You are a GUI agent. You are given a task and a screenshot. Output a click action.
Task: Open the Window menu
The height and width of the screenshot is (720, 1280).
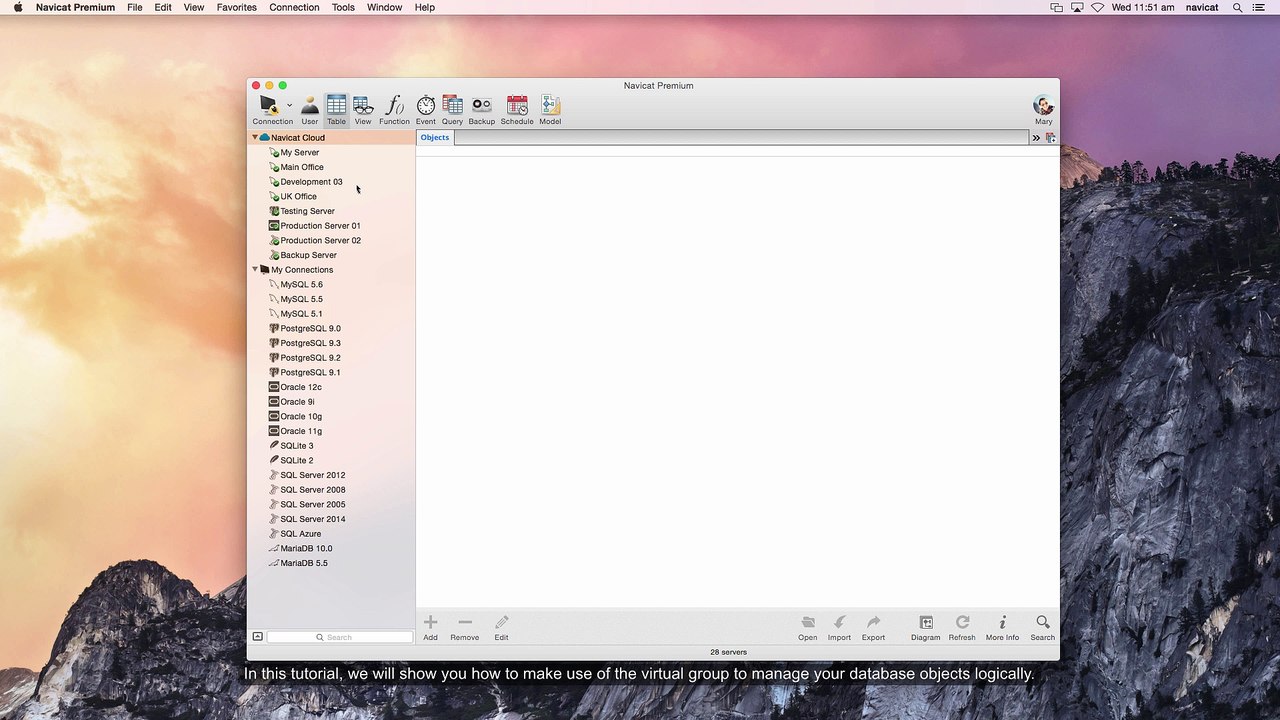coord(385,7)
